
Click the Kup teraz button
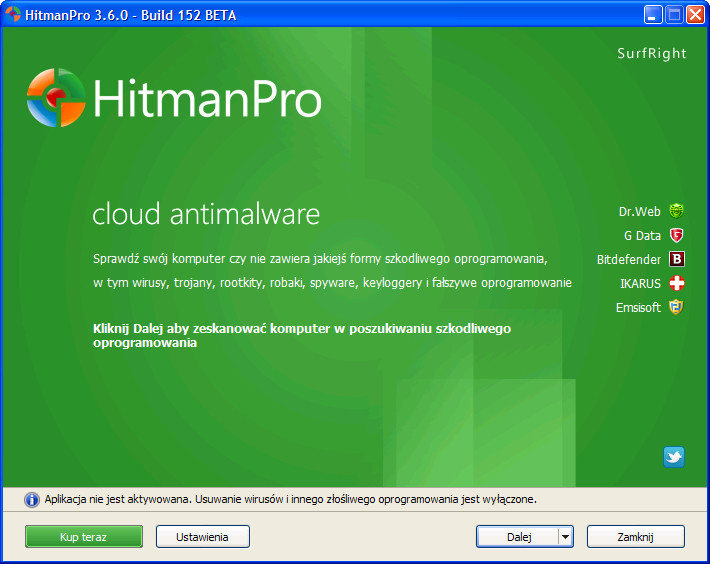click(x=84, y=537)
